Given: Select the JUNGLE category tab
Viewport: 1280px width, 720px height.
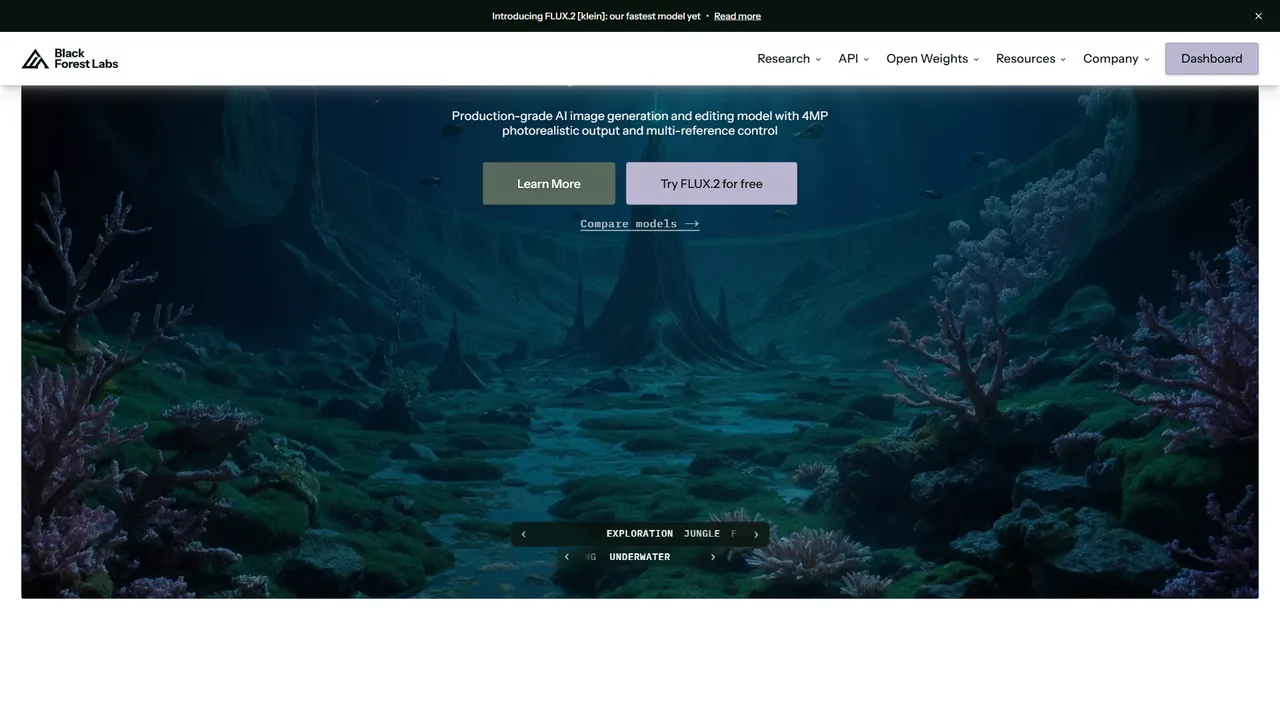Looking at the screenshot, I should pos(702,534).
